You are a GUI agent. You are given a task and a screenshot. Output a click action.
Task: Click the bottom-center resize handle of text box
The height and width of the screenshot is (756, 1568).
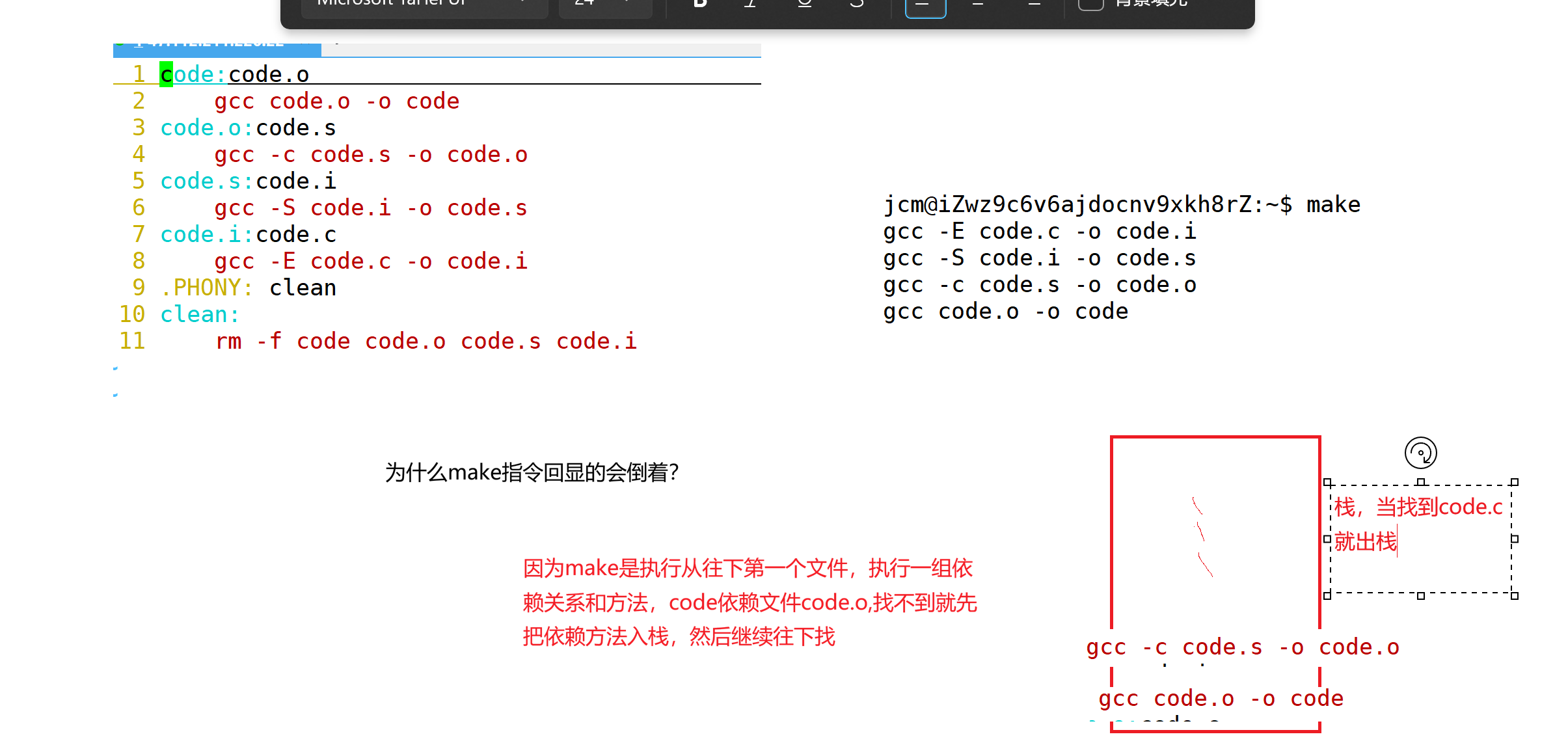point(1420,595)
